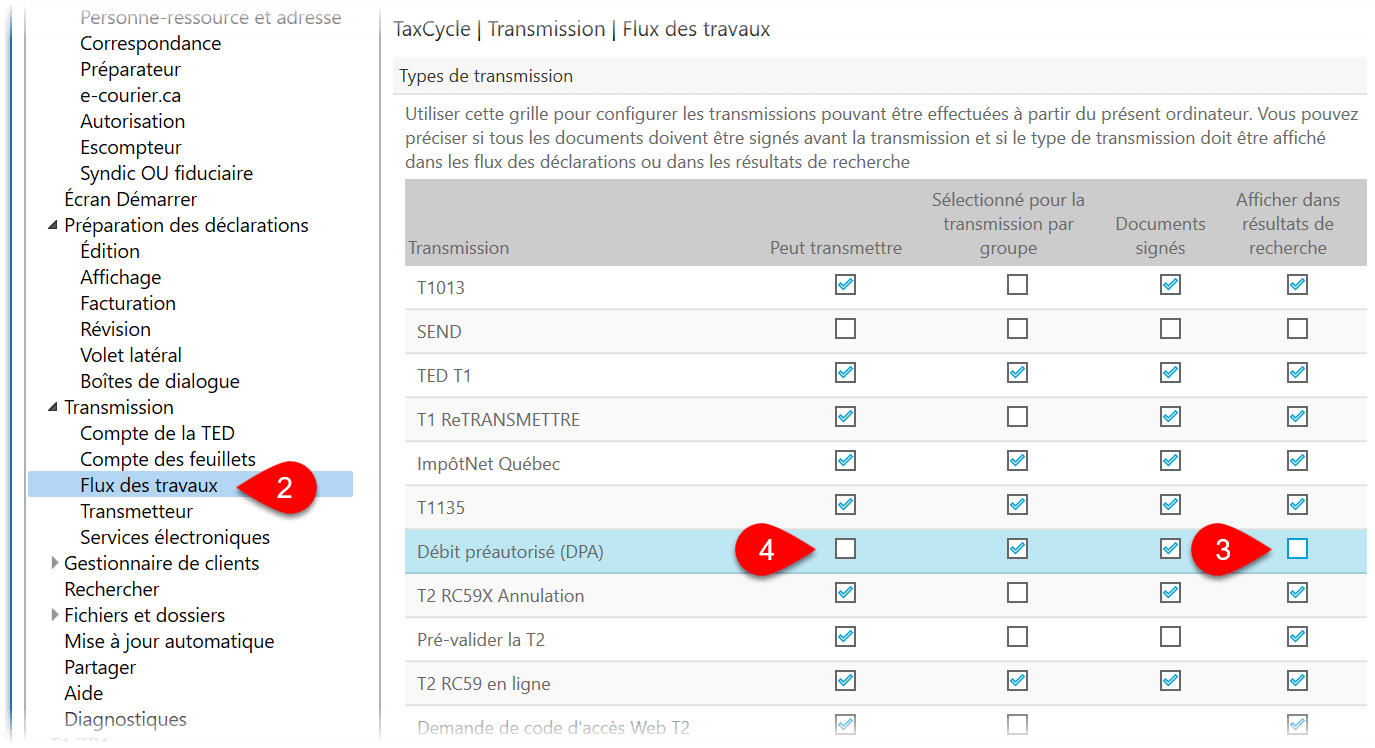Open the Partager settings
Viewport: 1375px width, 748px height.
(x=100, y=668)
